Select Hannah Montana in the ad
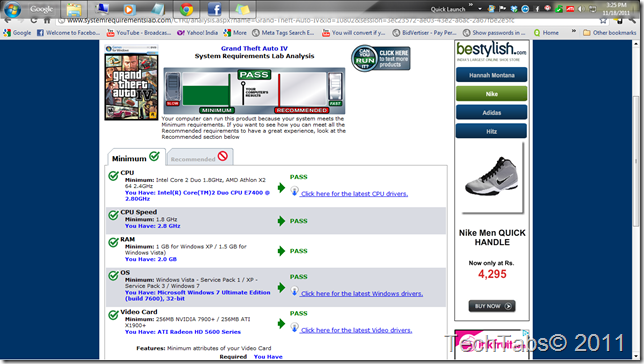 (492, 75)
